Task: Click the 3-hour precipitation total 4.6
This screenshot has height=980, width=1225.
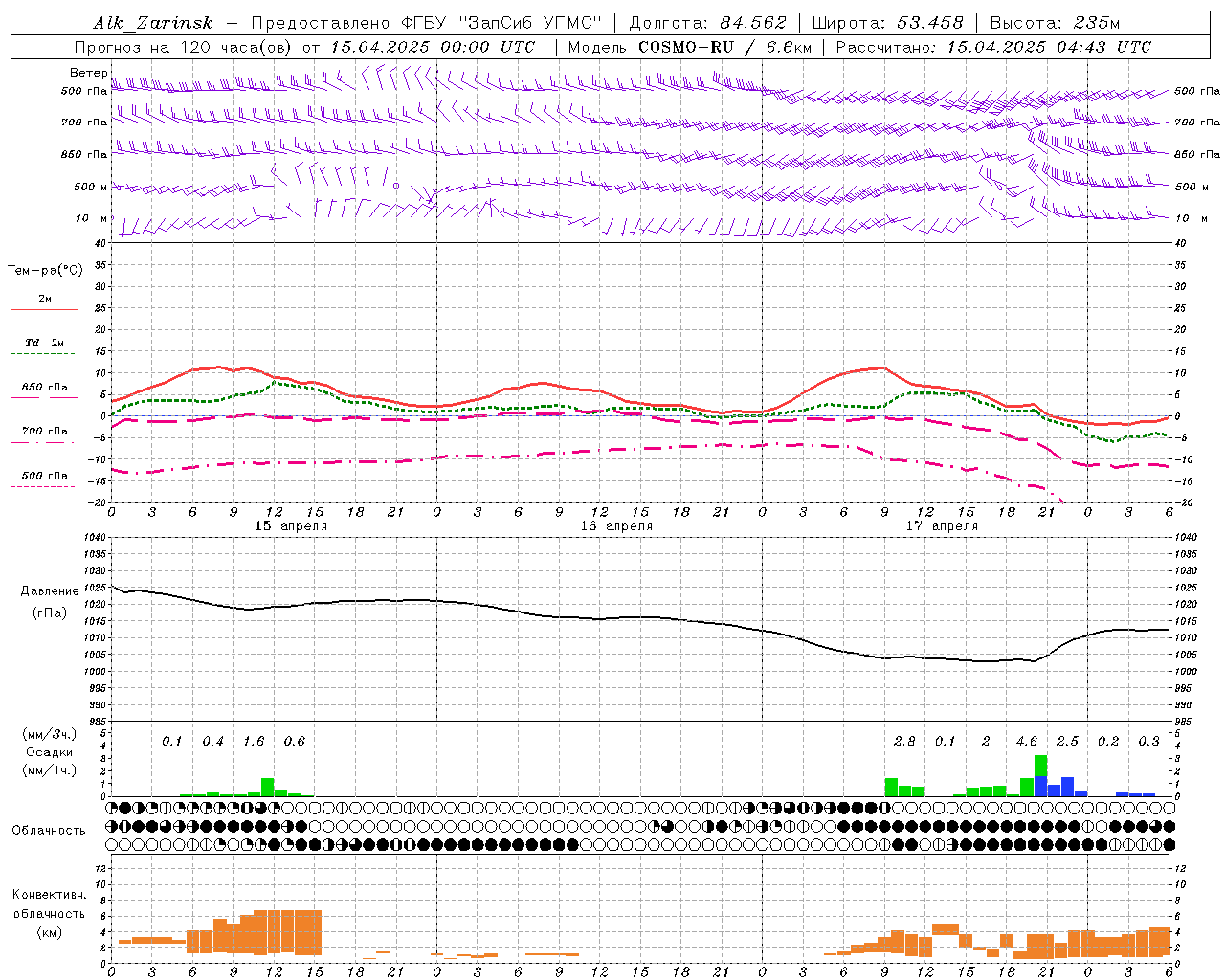Action: [x=1027, y=742]
